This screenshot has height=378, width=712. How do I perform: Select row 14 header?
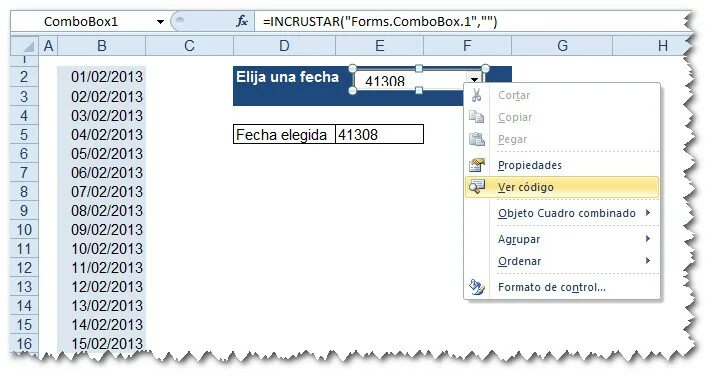pyautogui.click(x=24, y=305)
